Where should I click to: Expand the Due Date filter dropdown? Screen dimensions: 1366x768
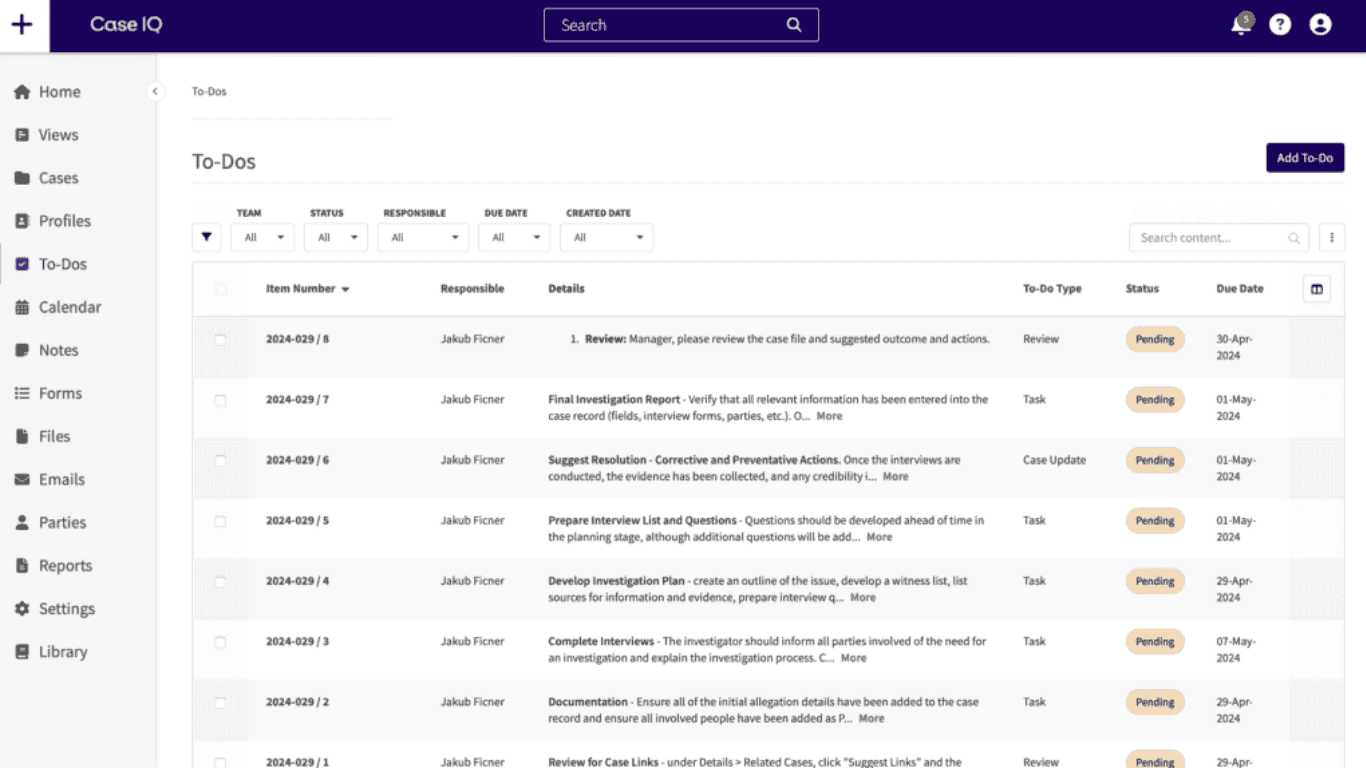tap(514, 237)
